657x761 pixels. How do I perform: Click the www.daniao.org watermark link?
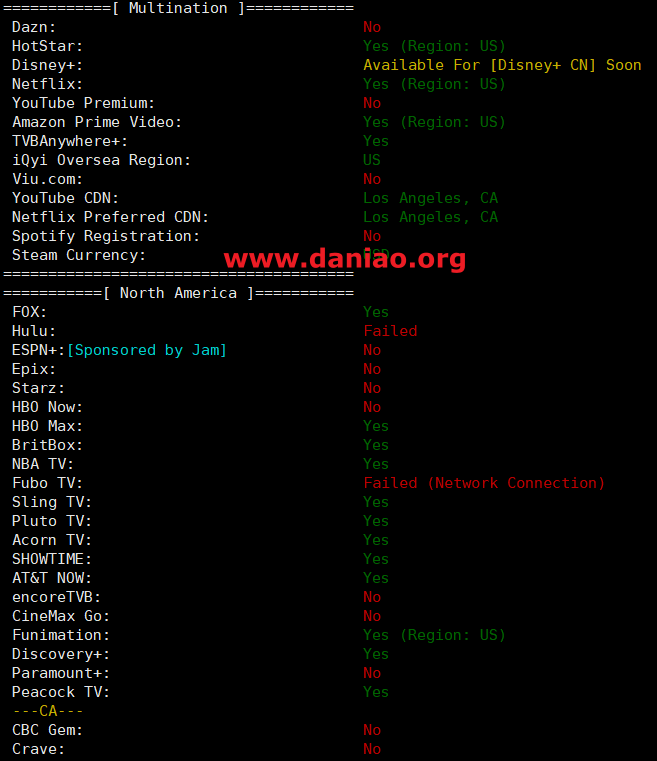[345, 259]
